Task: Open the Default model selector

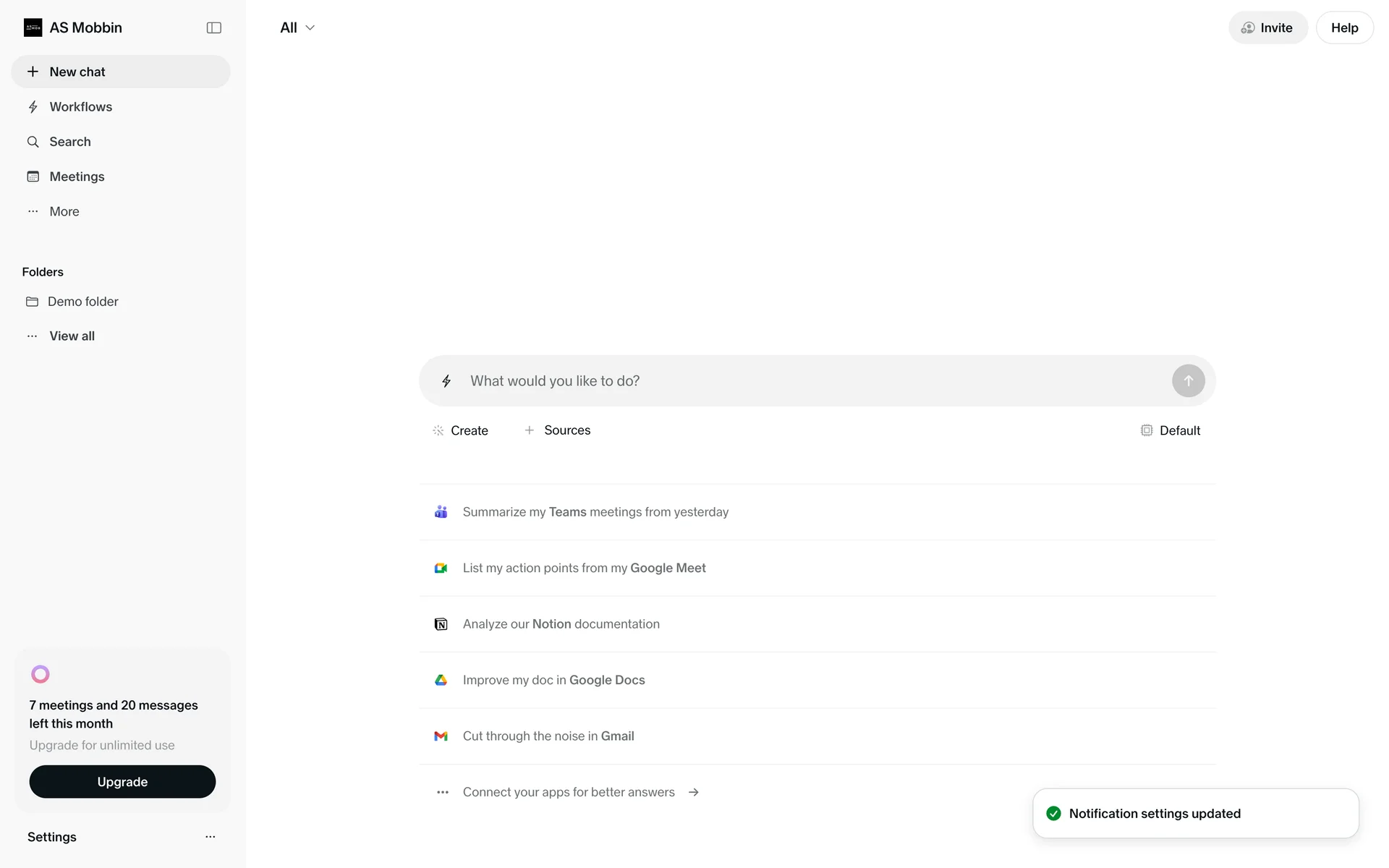Action: [x=1170, y=430]
